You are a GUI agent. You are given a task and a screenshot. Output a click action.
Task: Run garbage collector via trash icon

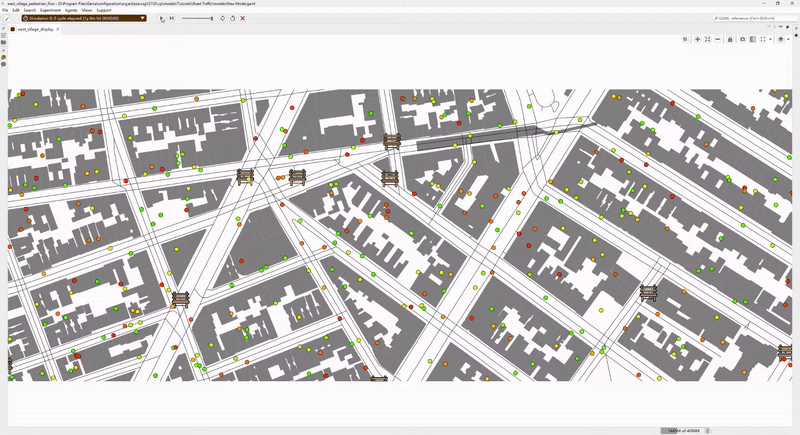click(x=707, y=430)
